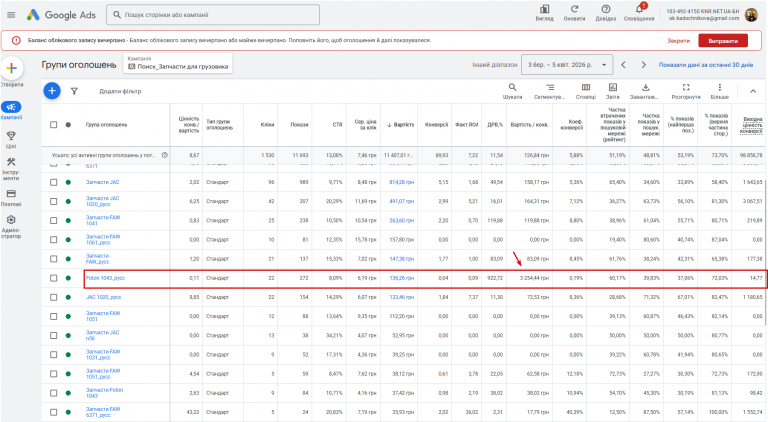Click the blue plus add button
The width and height of the screenshot is (768, 422).
52,90
